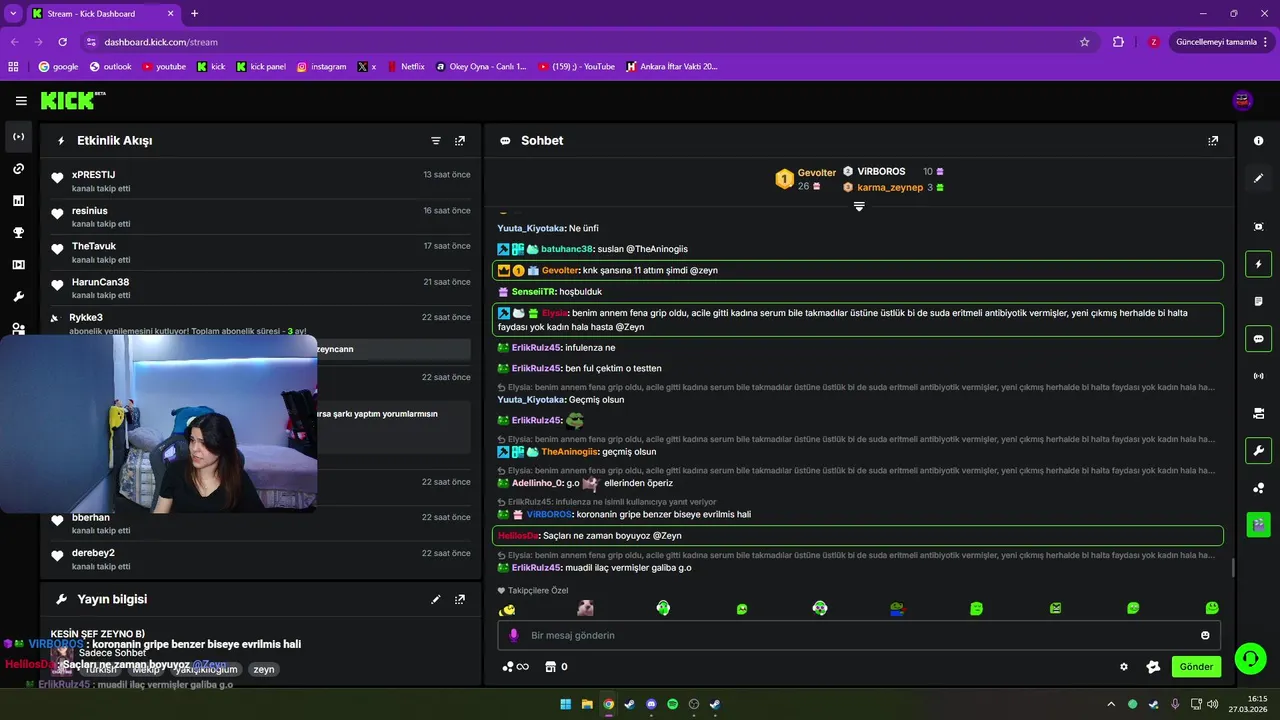
Task: Pop out the Sohbet chat panel
Action: coord(1213,141)
